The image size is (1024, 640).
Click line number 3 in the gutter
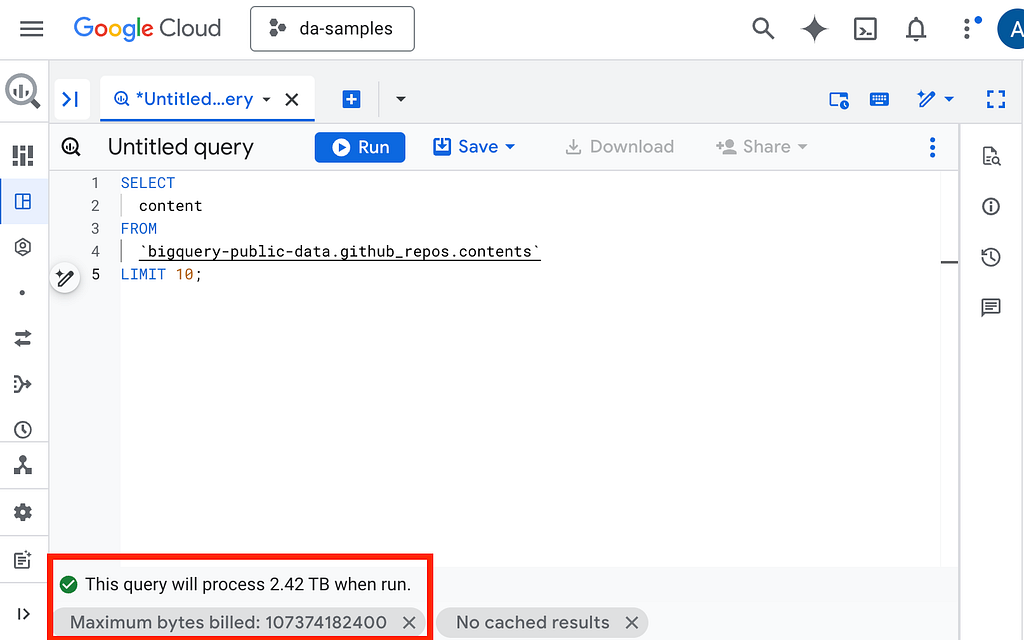click(x=95, y=229)
